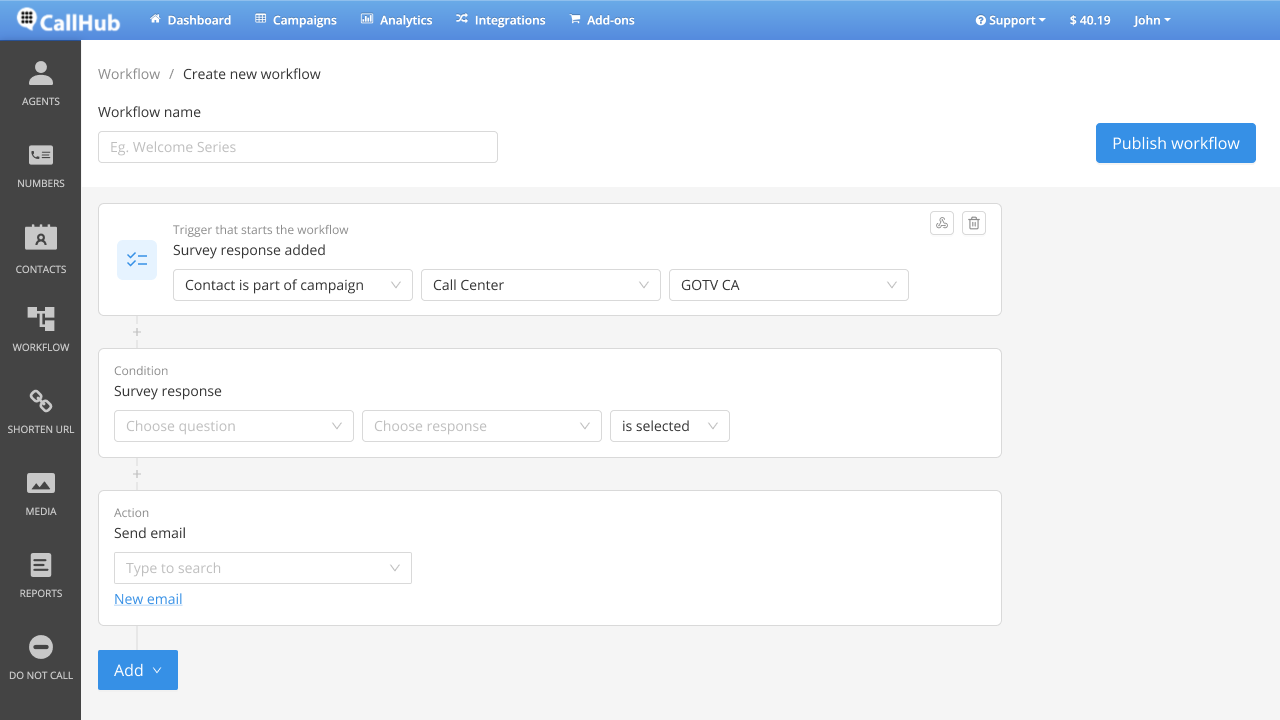Image resolution: width=1280 pixels, height=720 pixels.
Task: Open the Choose question dropdown
Action: click(x=234, y=426)
